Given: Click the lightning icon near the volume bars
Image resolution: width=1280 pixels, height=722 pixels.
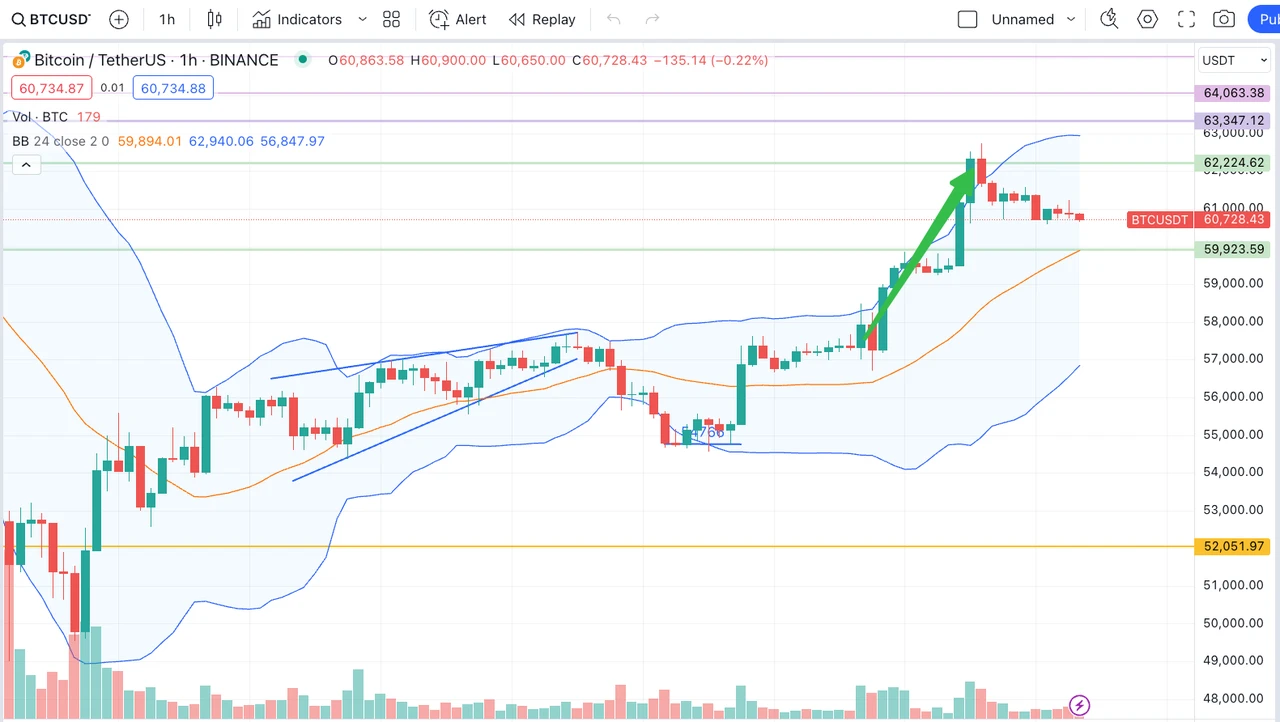Looking at the screenshot, I should coord(1079,705).
